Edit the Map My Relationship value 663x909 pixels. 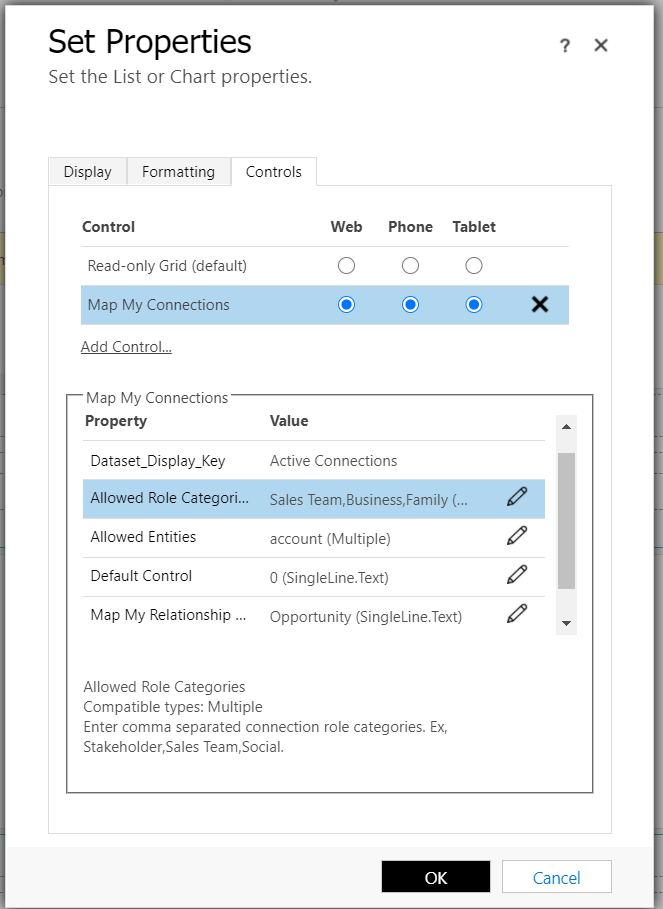517,613
